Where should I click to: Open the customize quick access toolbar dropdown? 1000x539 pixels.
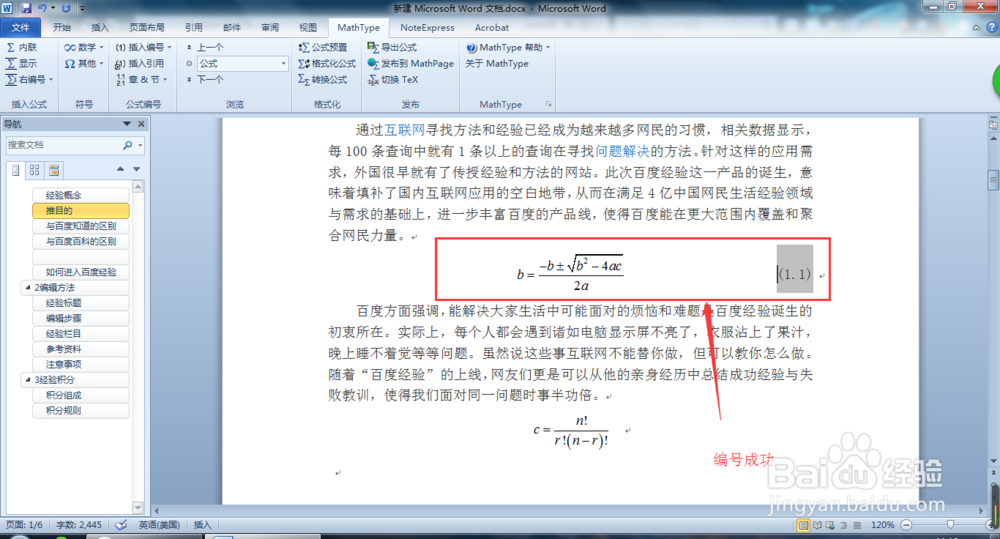click(82, 8)
